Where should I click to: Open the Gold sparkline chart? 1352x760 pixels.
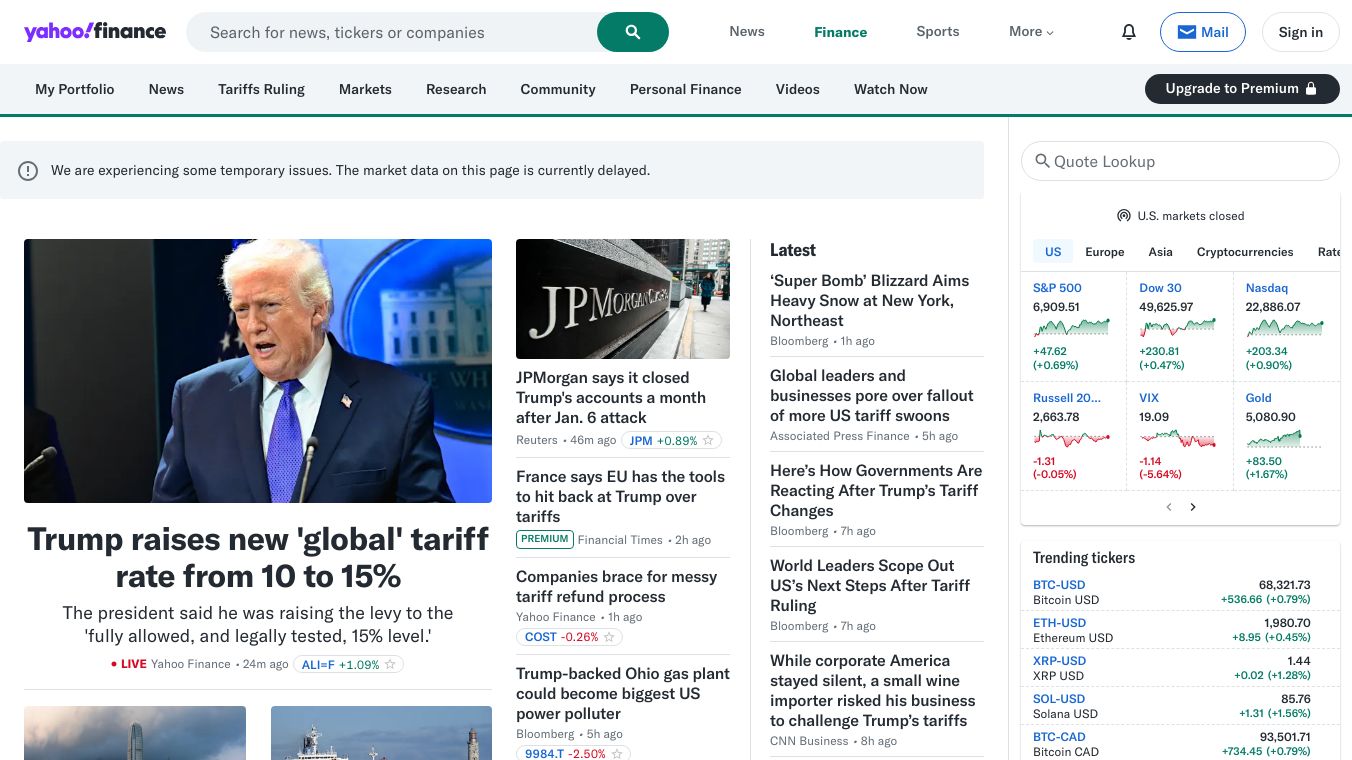click(x=1284, y=437)
